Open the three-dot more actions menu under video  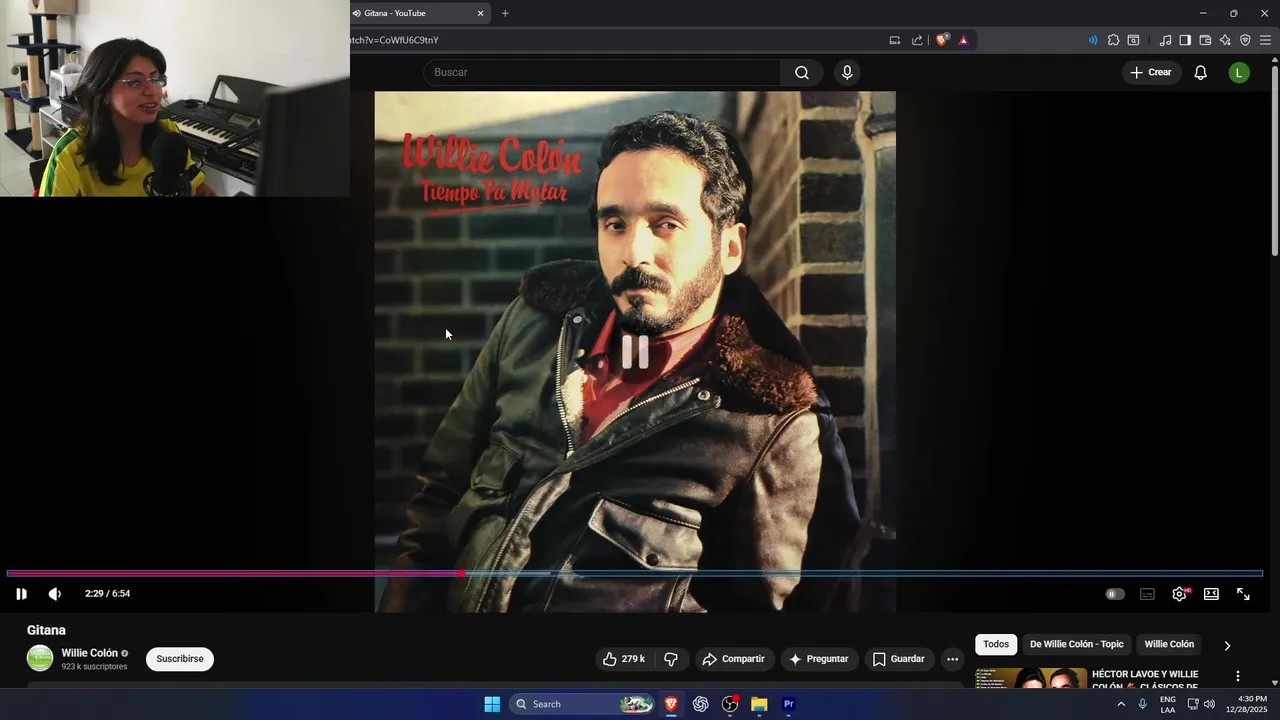(952, 659)
